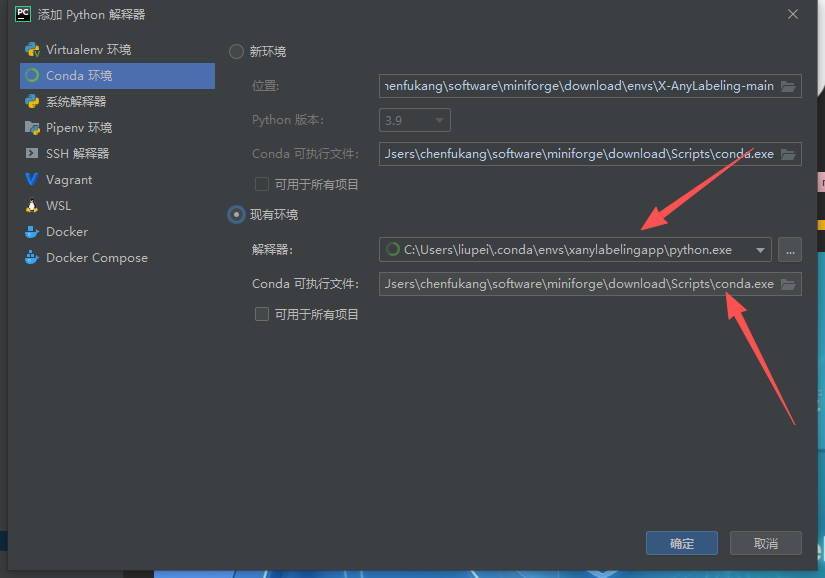The width and height of the screenshot is (825, 578).
Task: Open the Python 版本 3.9 dropdown
Action: (415, 120)
